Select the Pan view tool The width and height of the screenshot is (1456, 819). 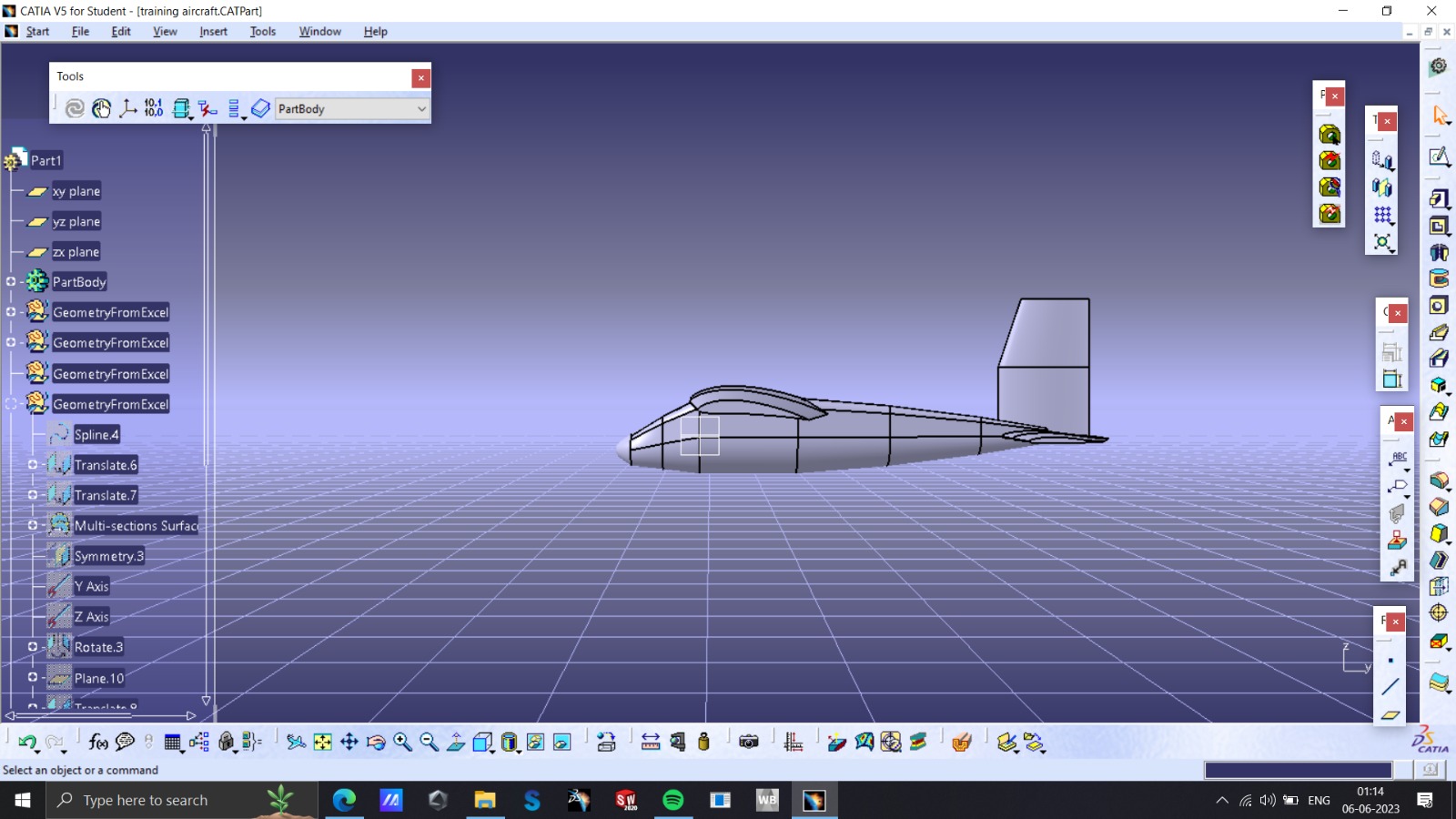pyautogui.click(x=349, y=743)
